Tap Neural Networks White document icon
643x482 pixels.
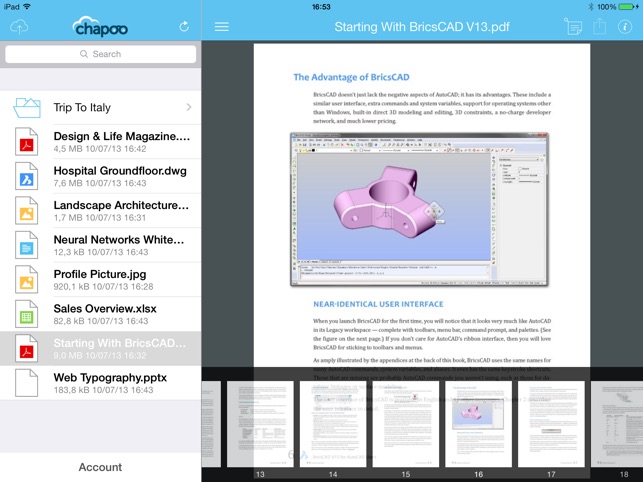[27, 245]
